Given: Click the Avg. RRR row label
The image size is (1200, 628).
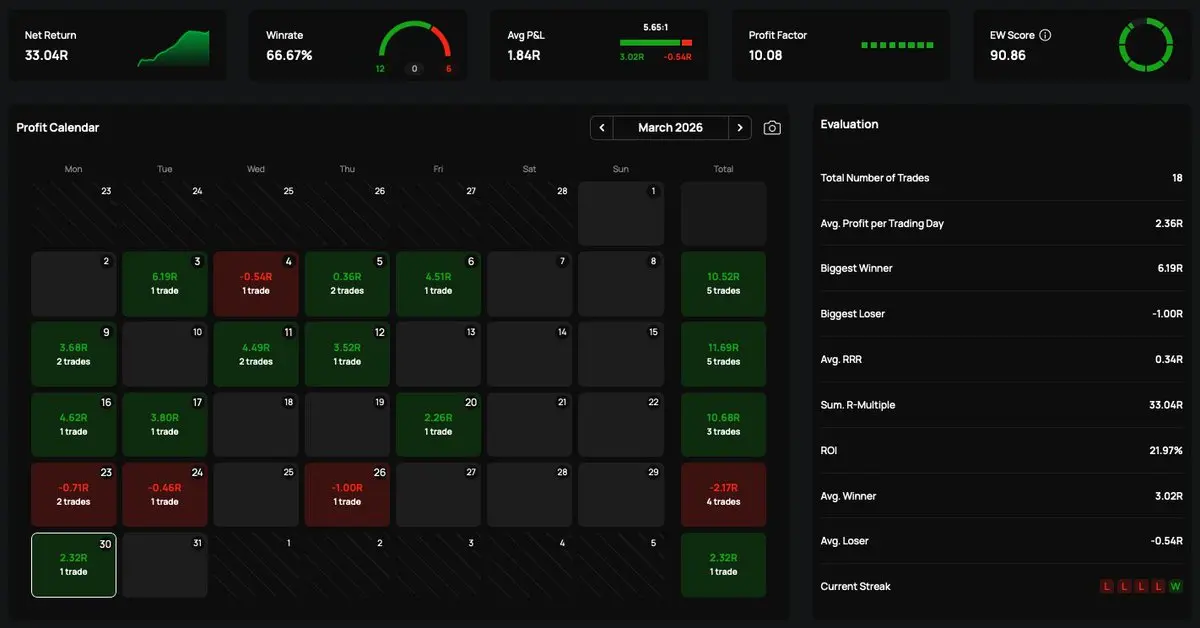Looking at the screenshot, I should tap(842, 359).
